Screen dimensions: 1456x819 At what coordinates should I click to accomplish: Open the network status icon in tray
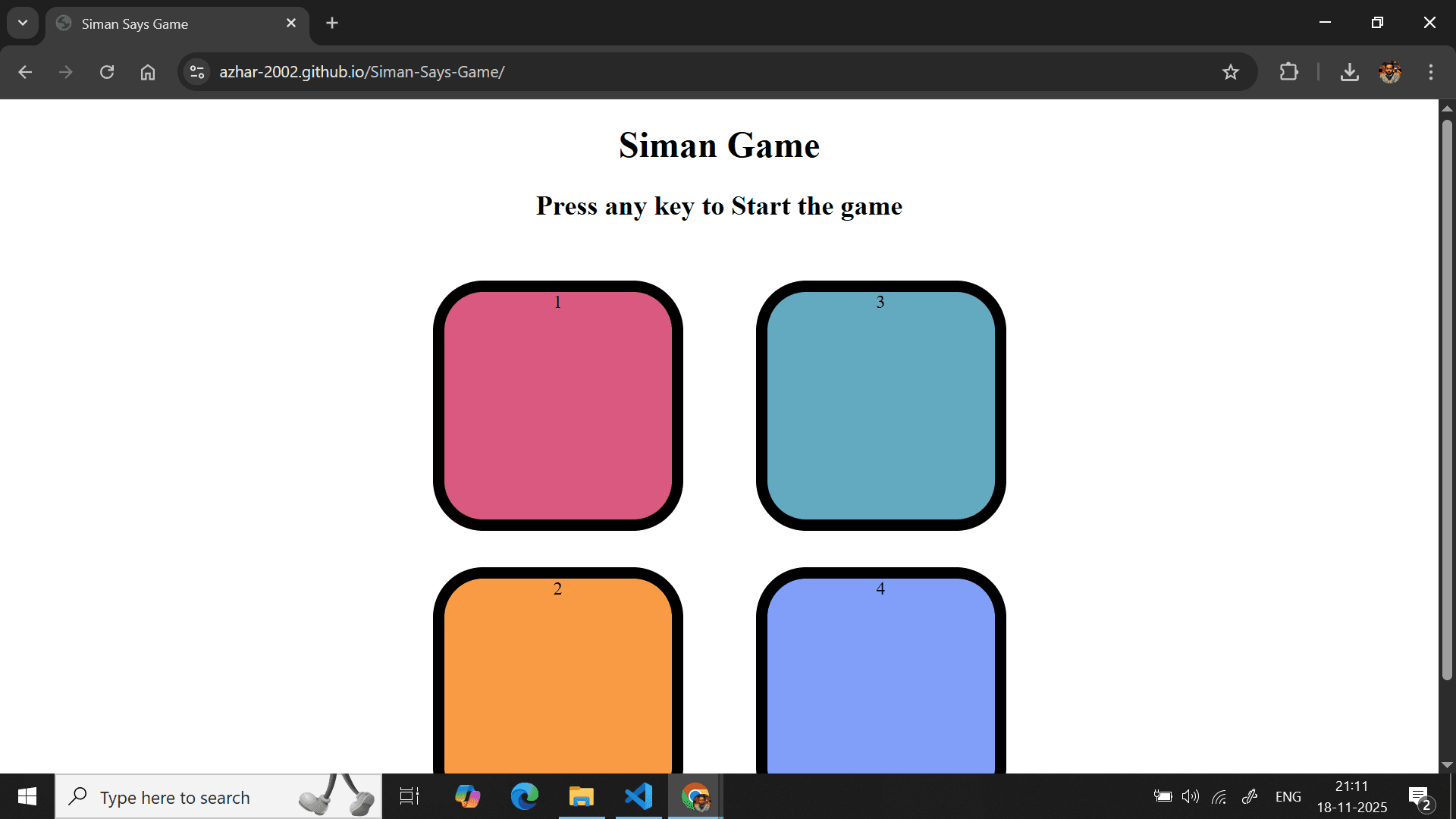1219,796
